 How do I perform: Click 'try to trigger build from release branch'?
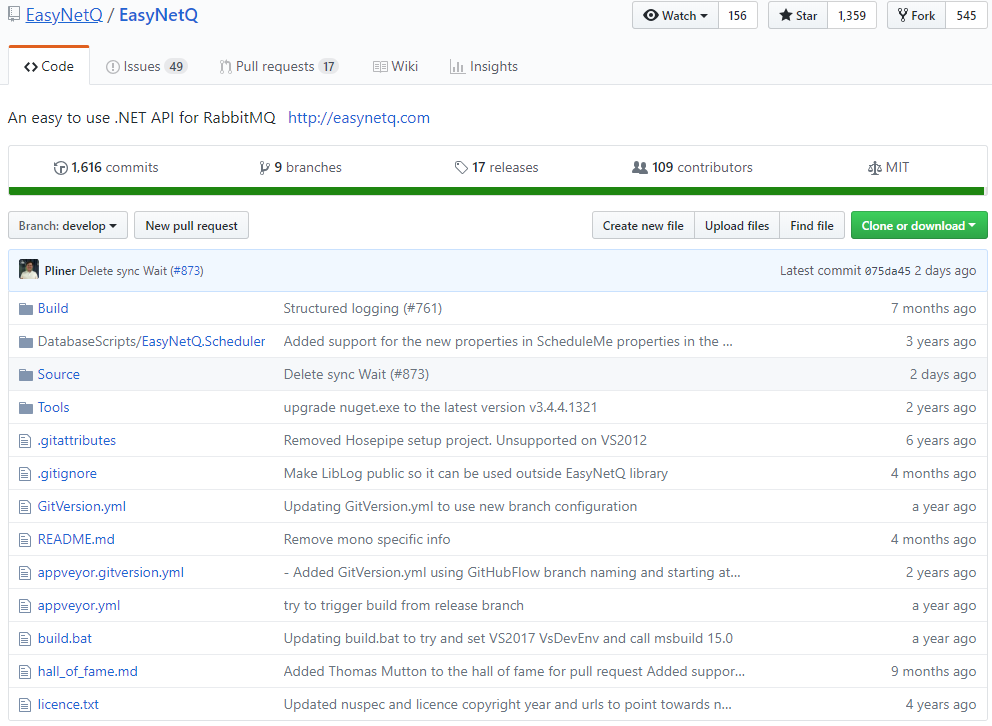click(404, 606)
